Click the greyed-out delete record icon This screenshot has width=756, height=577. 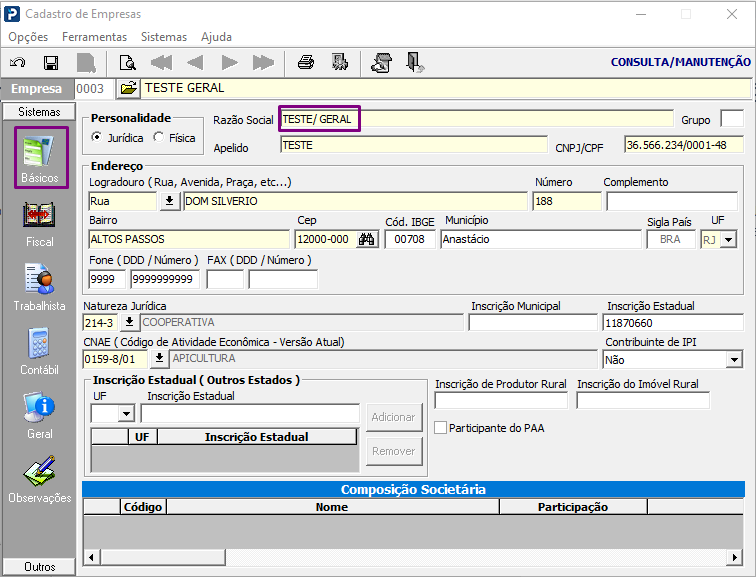pos(86,63)
